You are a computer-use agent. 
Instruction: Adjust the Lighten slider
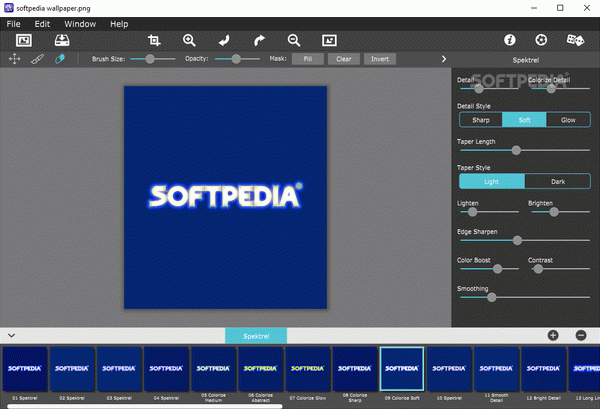489,212
